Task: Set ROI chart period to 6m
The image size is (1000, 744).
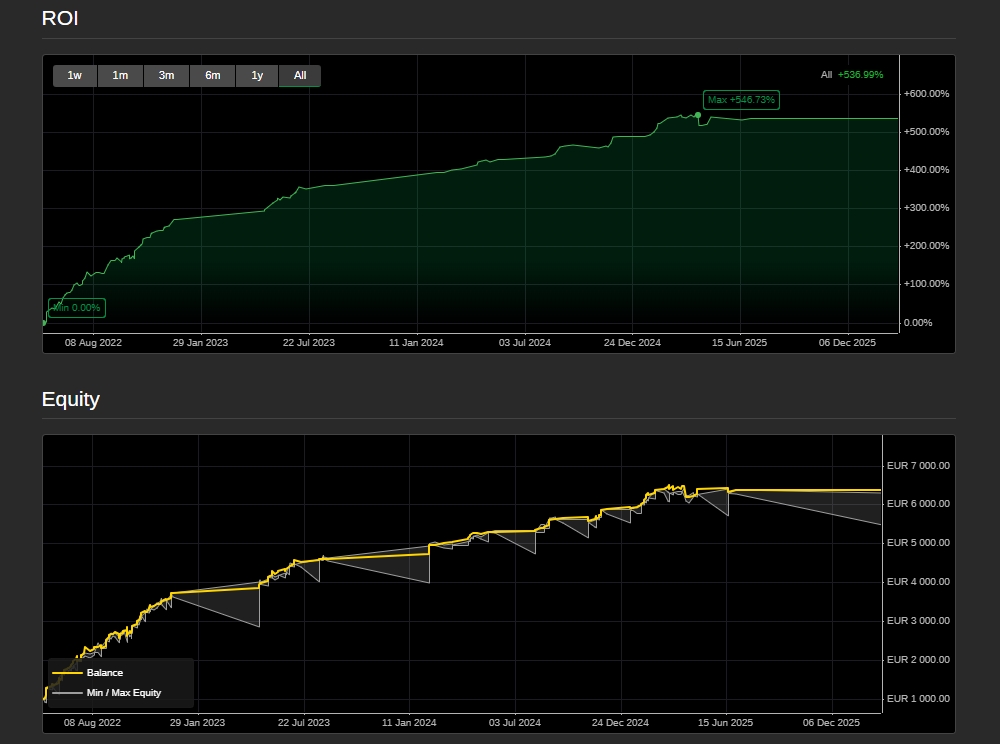Action: click(212, 76)
